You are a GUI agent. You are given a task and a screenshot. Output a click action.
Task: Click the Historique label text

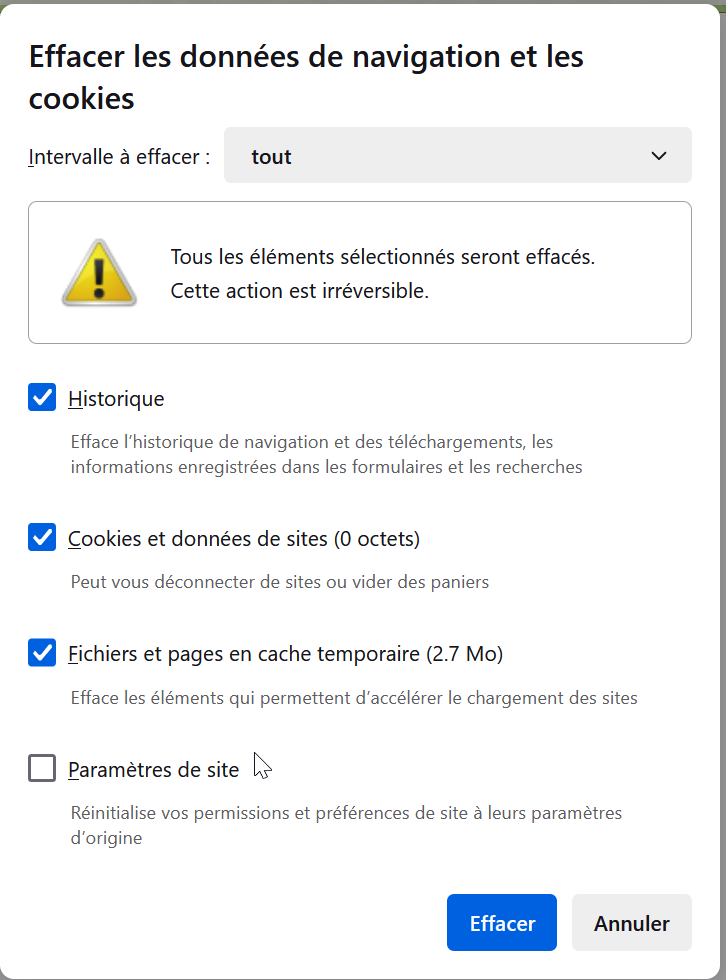pyautogui.click(x=116, y=399)
